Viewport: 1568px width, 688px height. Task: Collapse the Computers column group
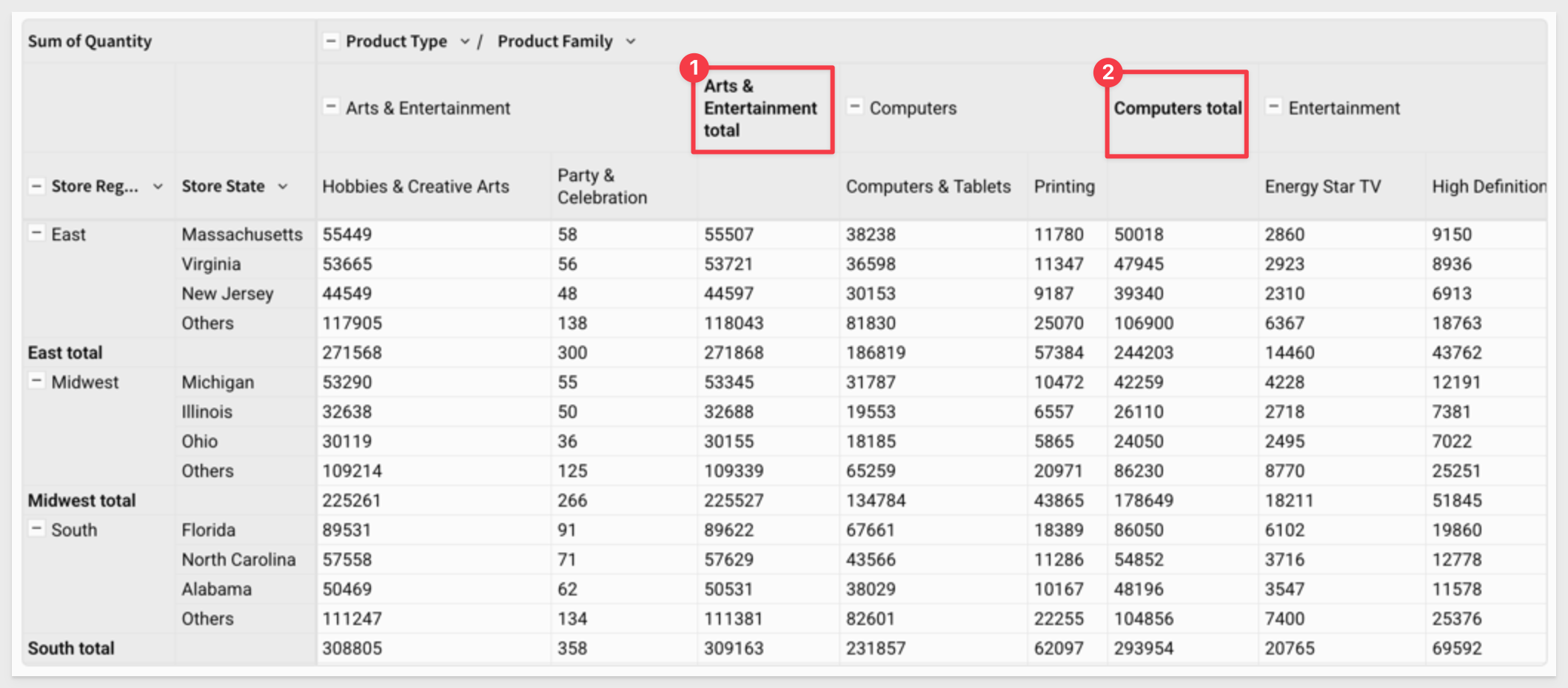click(854, 107)
